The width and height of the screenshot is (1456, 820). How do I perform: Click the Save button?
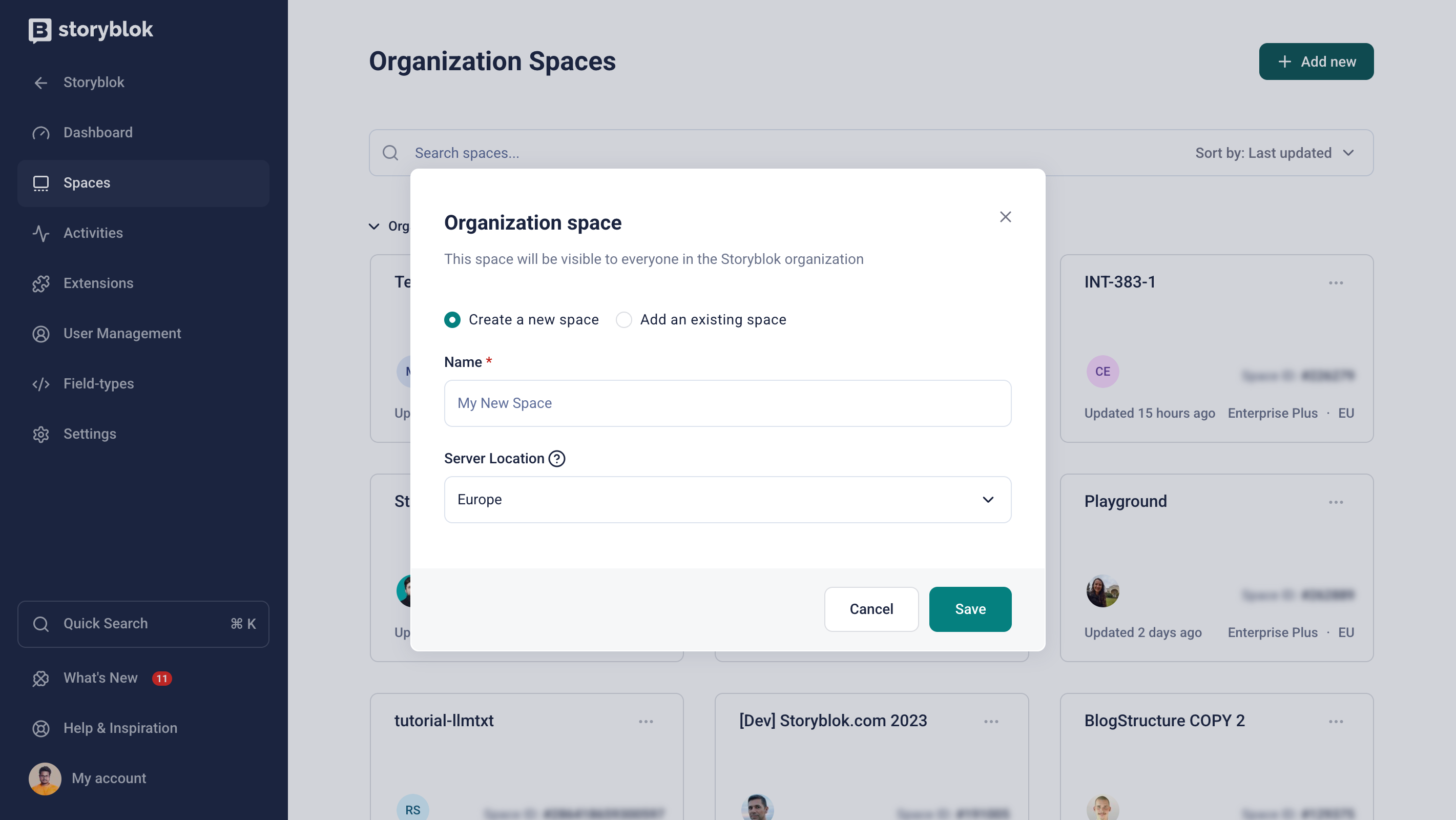pos(970,609)
